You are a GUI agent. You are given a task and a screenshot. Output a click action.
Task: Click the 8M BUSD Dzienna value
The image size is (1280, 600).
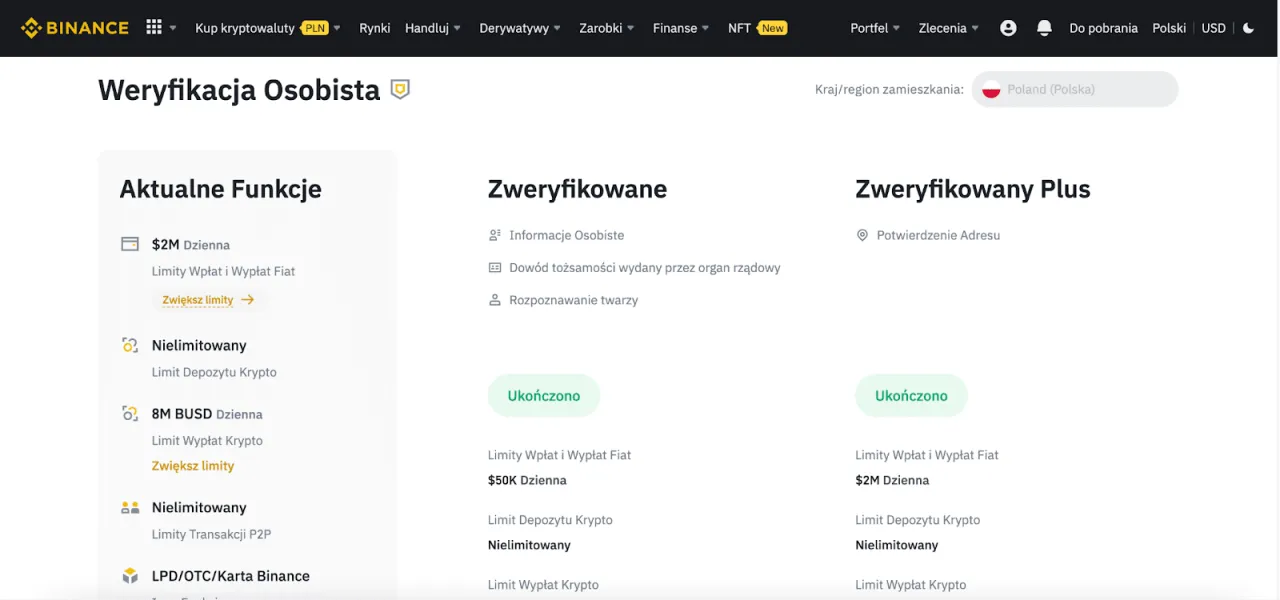coord(207,413)
